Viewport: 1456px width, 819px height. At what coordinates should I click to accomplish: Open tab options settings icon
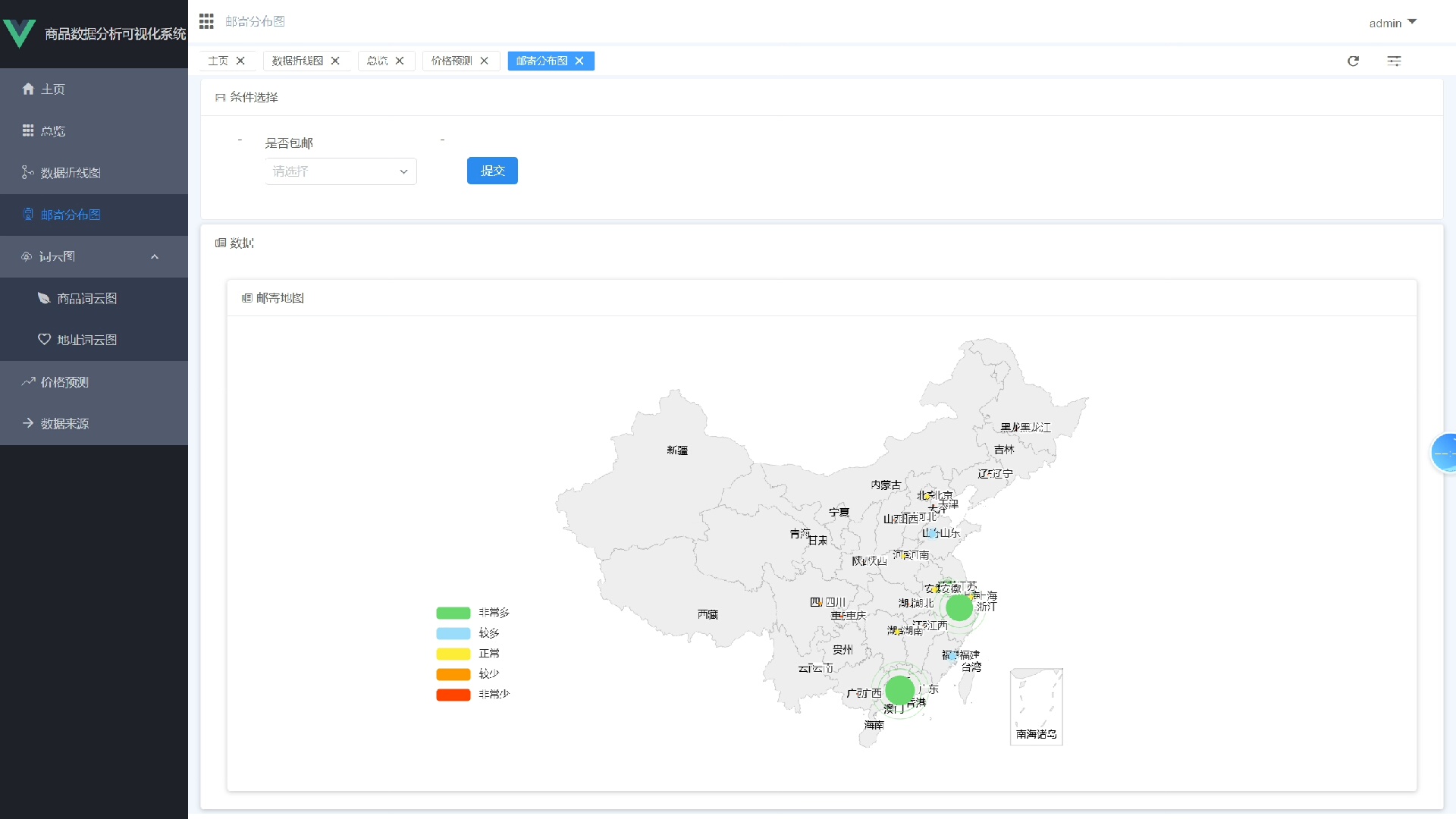pos(1394,61)
